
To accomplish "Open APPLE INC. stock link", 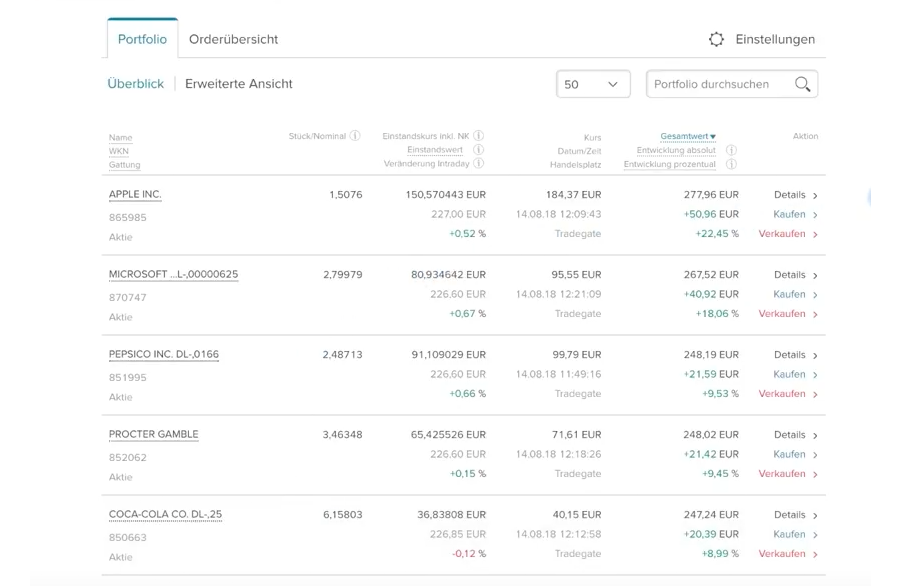I will [135, 195].
